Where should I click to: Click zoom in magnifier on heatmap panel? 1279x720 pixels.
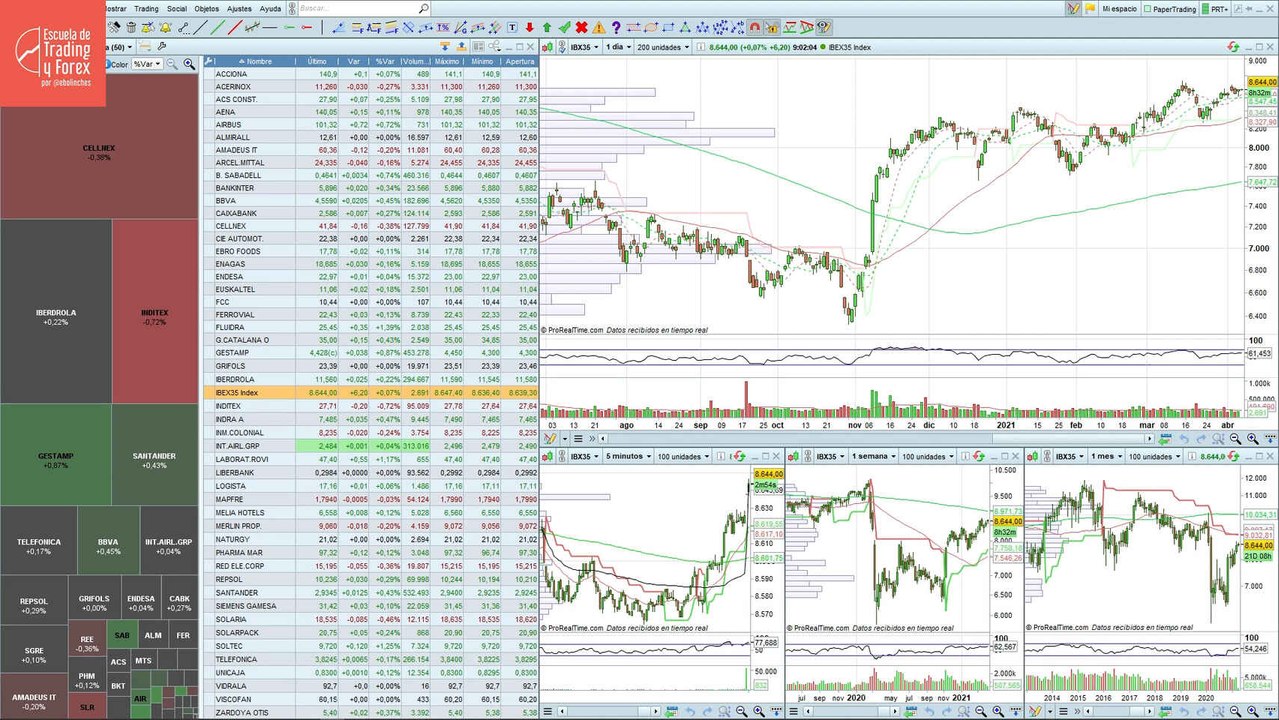pos(188,64)
